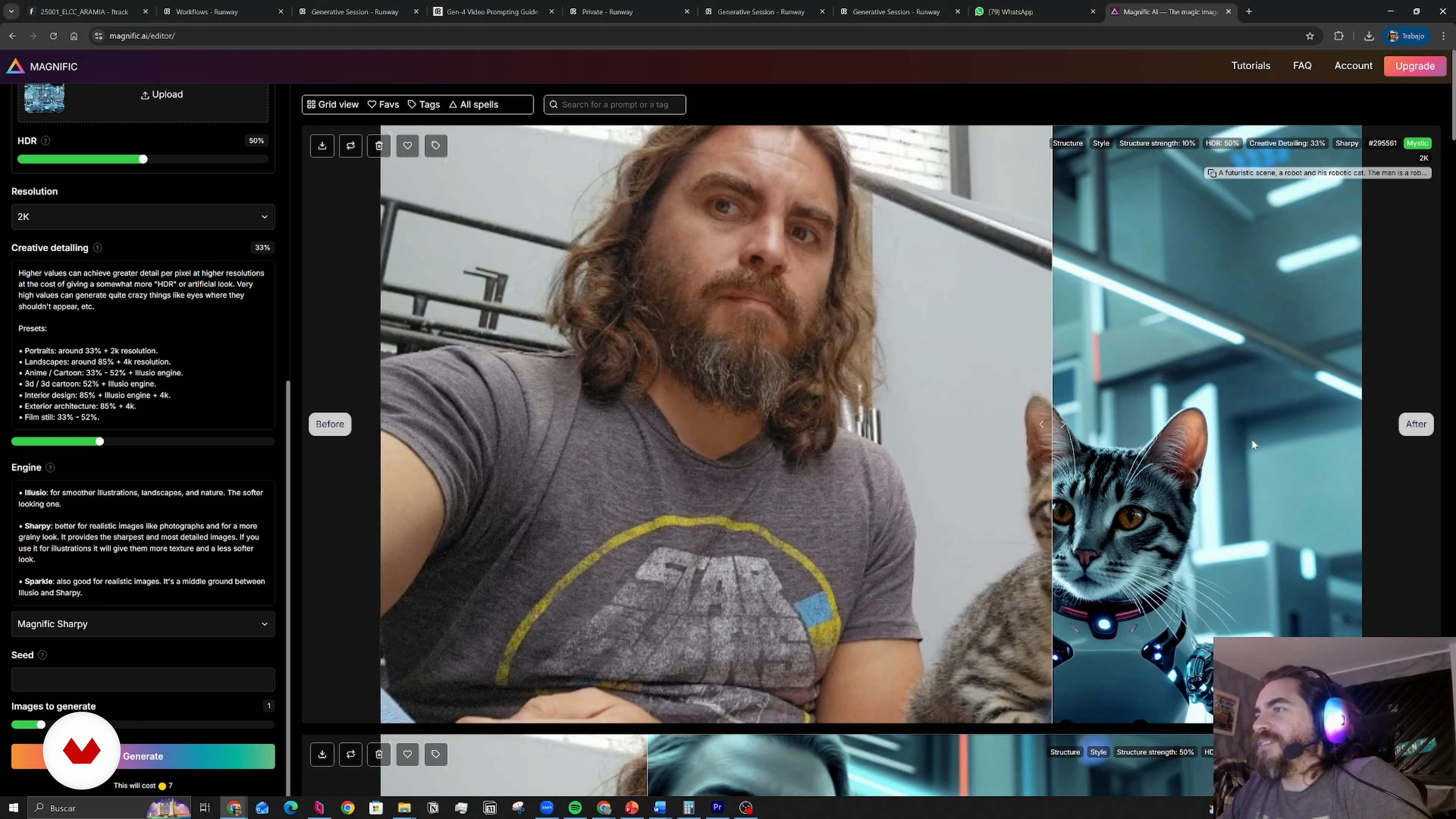1456x819 pixels.
Task: Copy the prompt with the copy icon
Action: coord(1212,174)
